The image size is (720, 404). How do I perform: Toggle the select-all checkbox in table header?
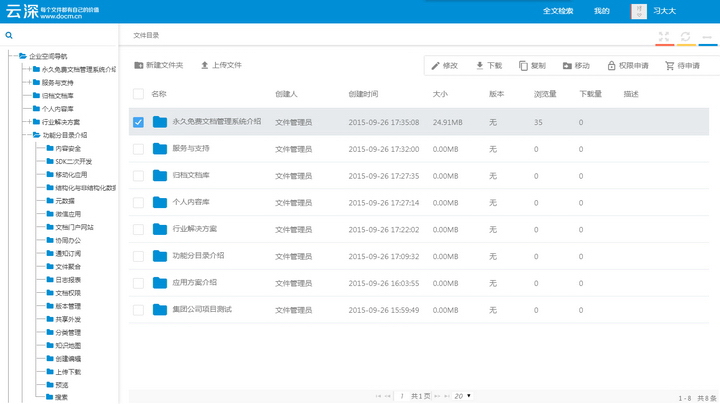139,94
